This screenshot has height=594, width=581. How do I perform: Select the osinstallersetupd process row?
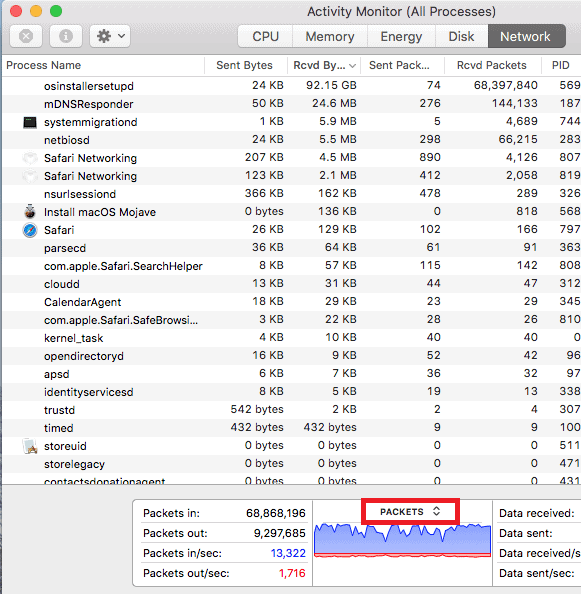(x=292, y=86)
